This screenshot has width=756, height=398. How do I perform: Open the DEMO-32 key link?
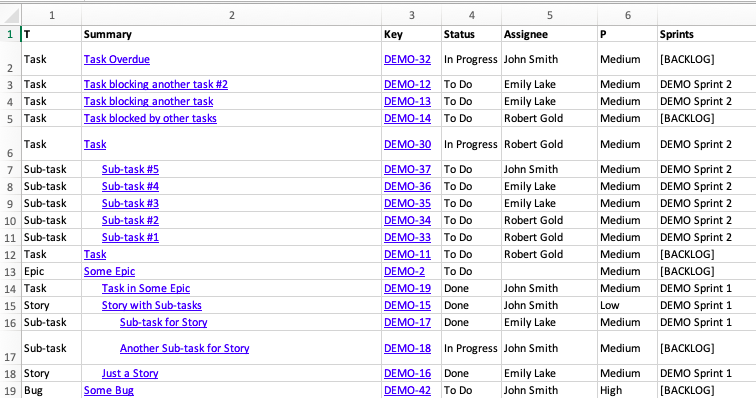point(407,59)
